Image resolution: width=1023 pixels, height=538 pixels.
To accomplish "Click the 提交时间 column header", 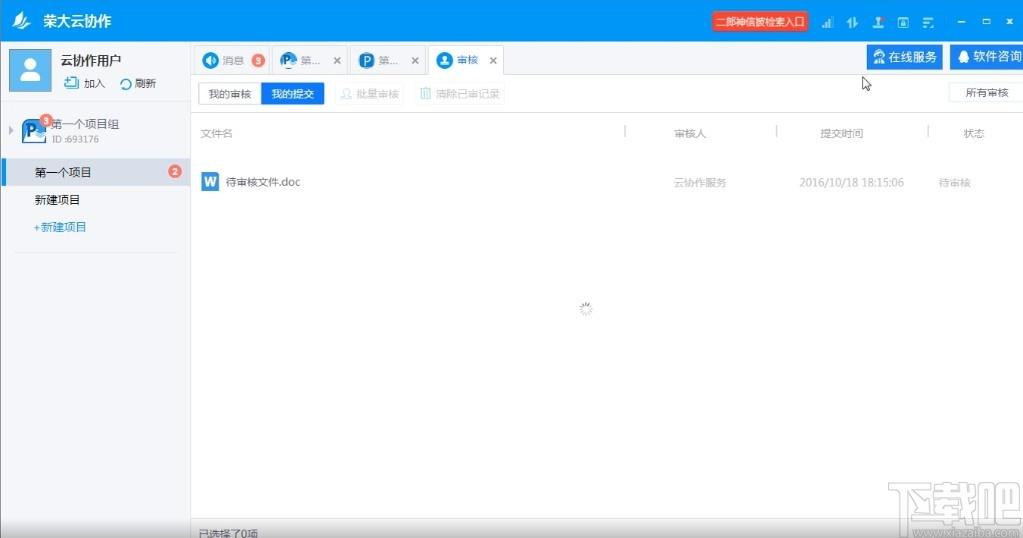I will [x=841, y=133].
